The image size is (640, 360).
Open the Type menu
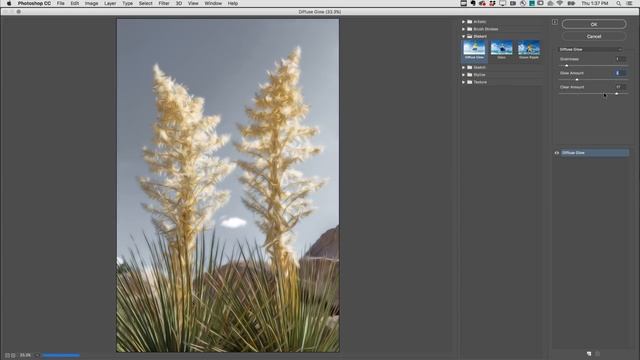tap(127, 3)
